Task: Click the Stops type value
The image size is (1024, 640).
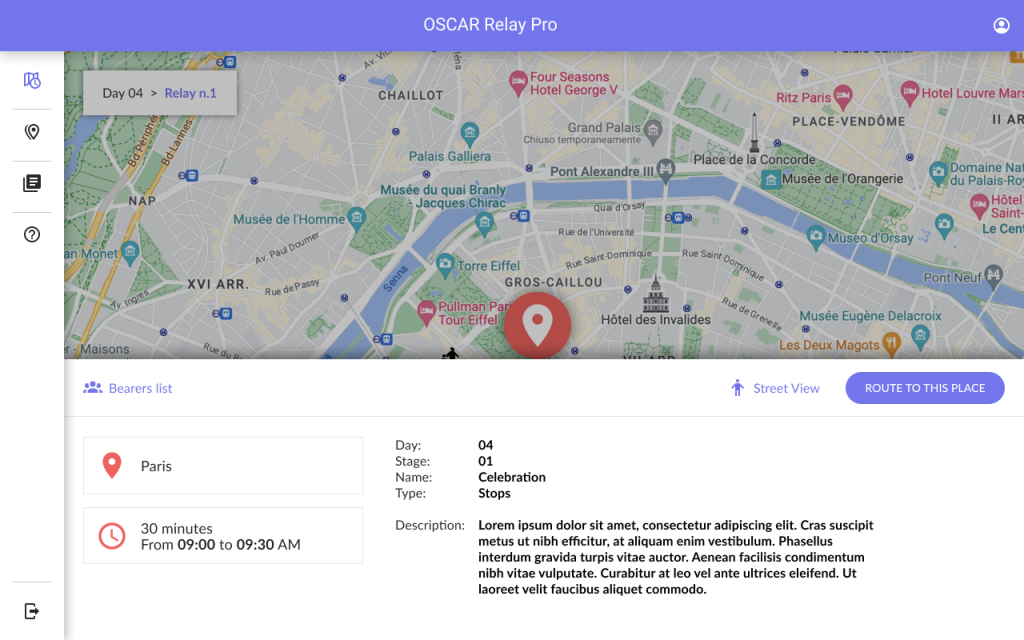Action: pos(494,493)
